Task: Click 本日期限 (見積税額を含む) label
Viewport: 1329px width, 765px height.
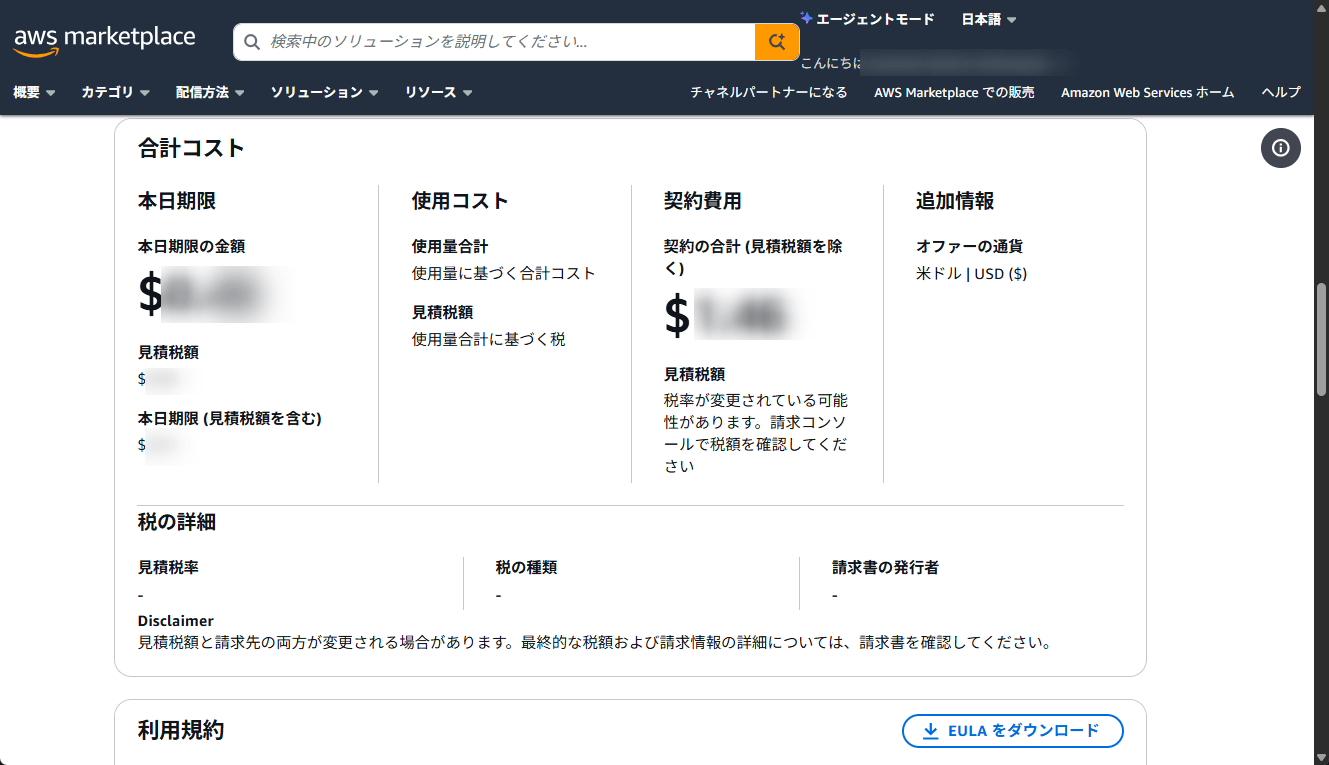Action: 230,419
